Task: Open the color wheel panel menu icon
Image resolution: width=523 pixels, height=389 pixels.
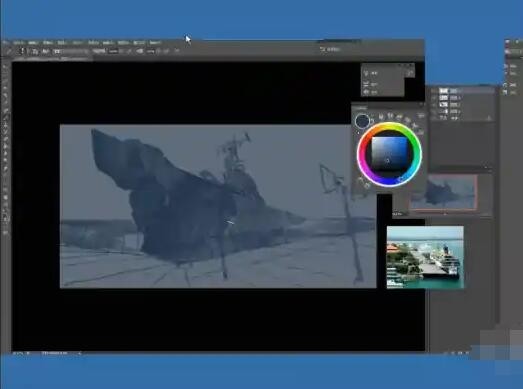Action: (x=421, y=116)
